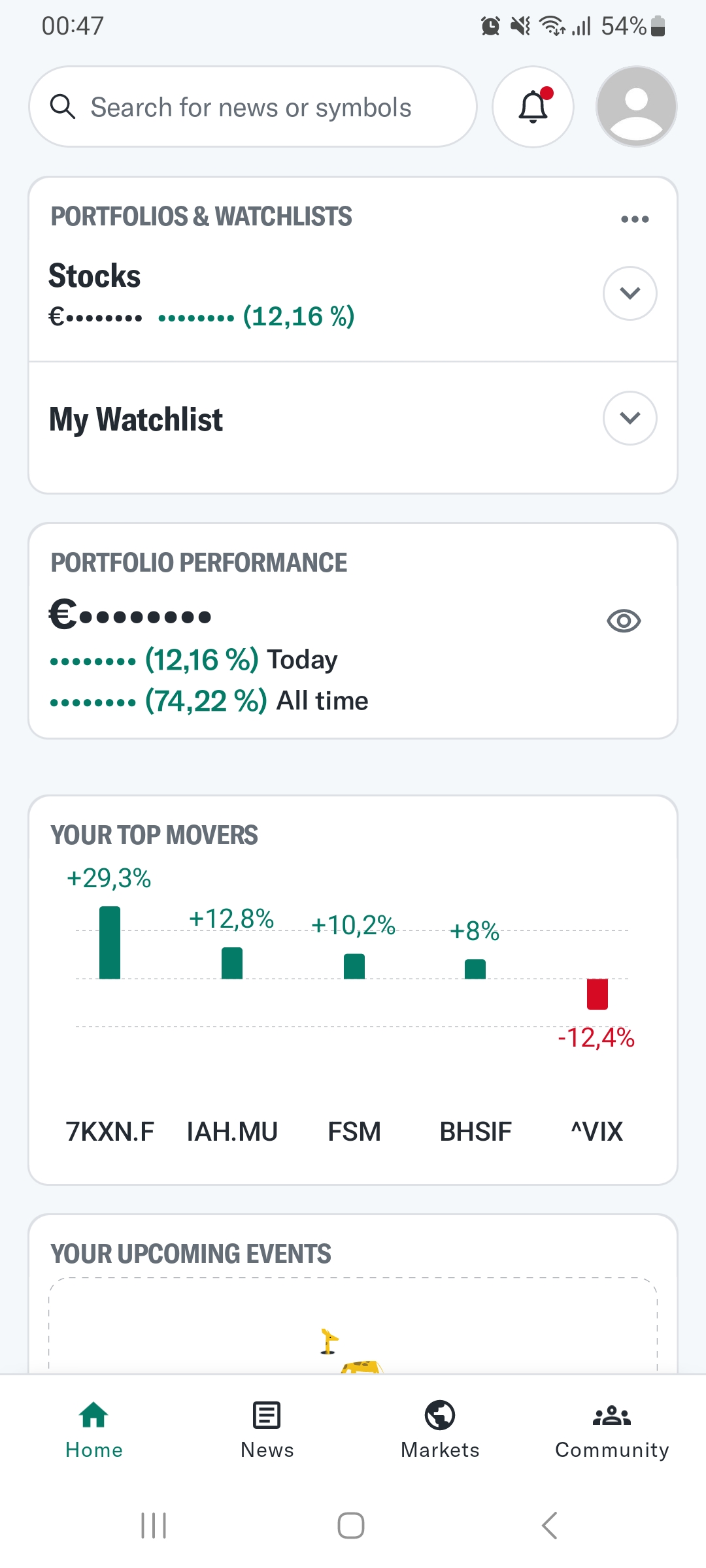Select the red ^VIX loss bar
The width and height of the screenshot is (706, 1568).
click(x=597, y=994)
